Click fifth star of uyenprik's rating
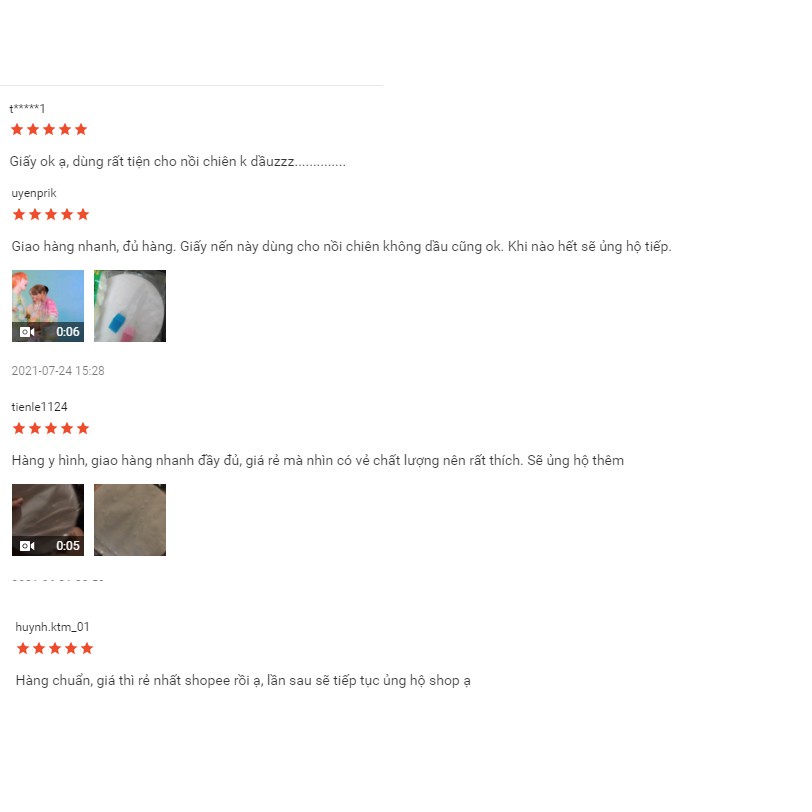Viewport: 812px width, 812px height. [83, 214]
